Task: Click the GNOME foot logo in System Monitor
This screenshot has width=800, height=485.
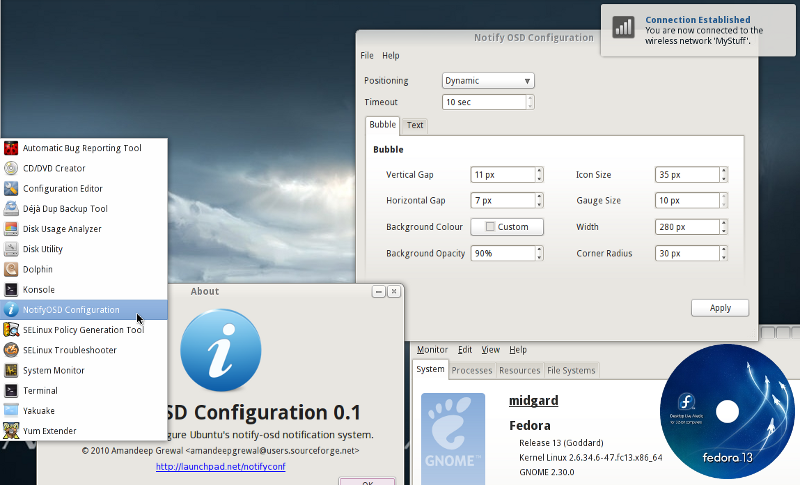Action: click(x=453, y=439)
